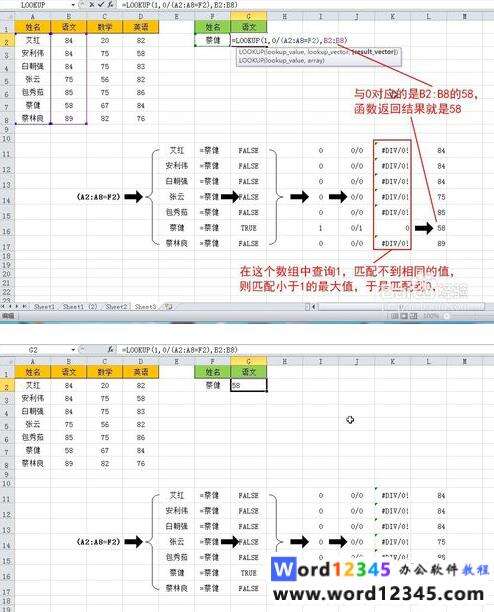The height and width of the screenshot is (612, 494).
Task: Click the formula tooltip line 'LOOKUP(lookup_value, array)'
Action: (x=282, y=60)
